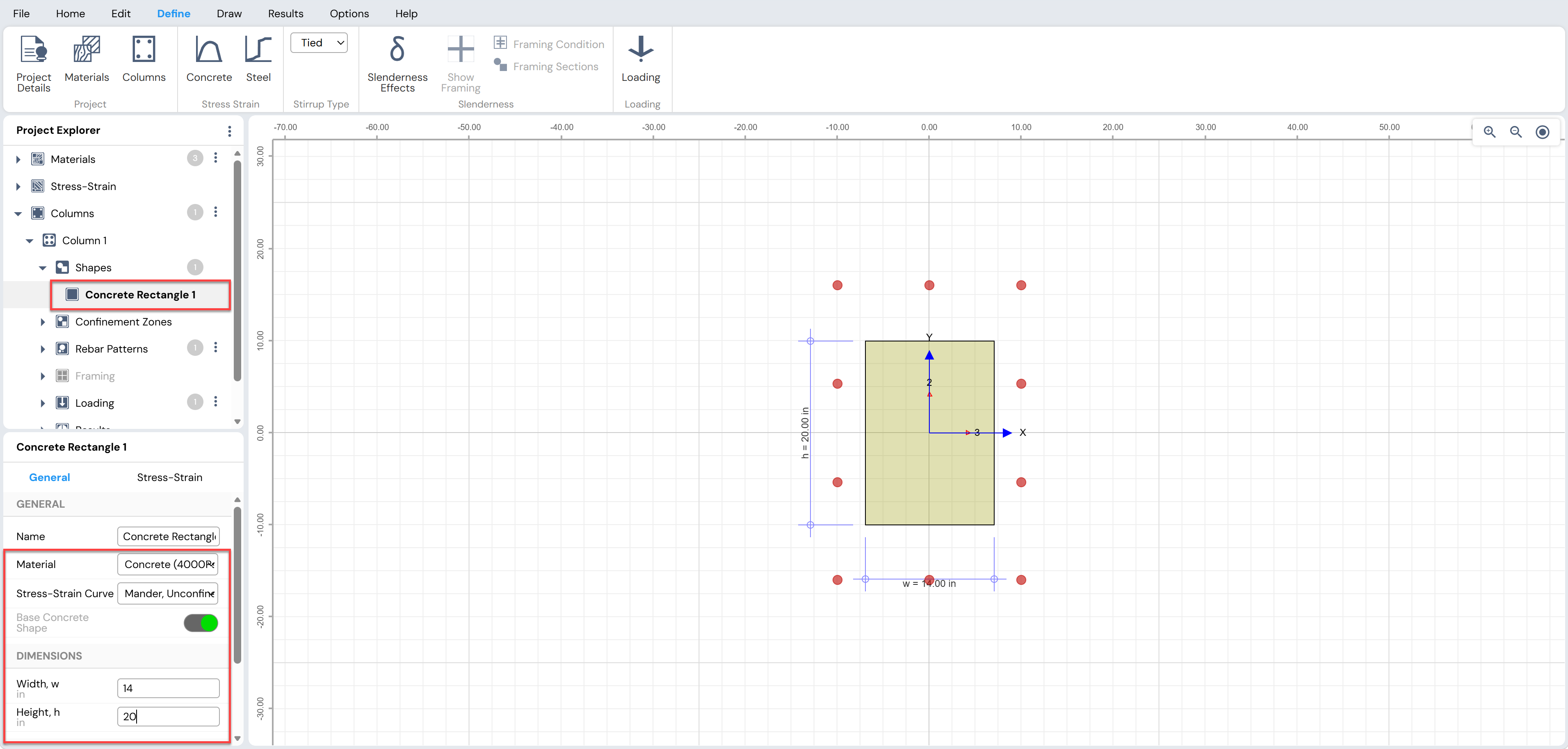Screen dimensions: 1568x749
Task: Zoom out of the canvas
Action: pyautogui.click(x=1516, y=132)
